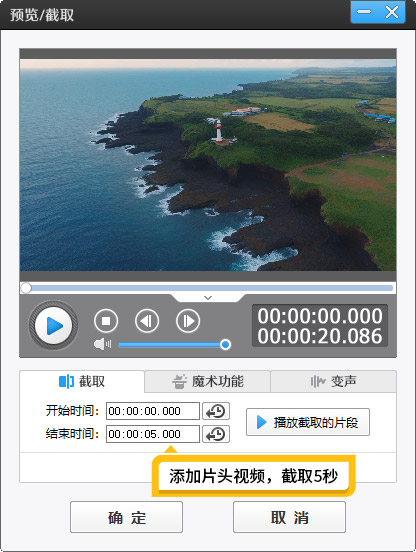
Task: Click the 播放截取的片段 button
Action: click(x=308, y=422)
